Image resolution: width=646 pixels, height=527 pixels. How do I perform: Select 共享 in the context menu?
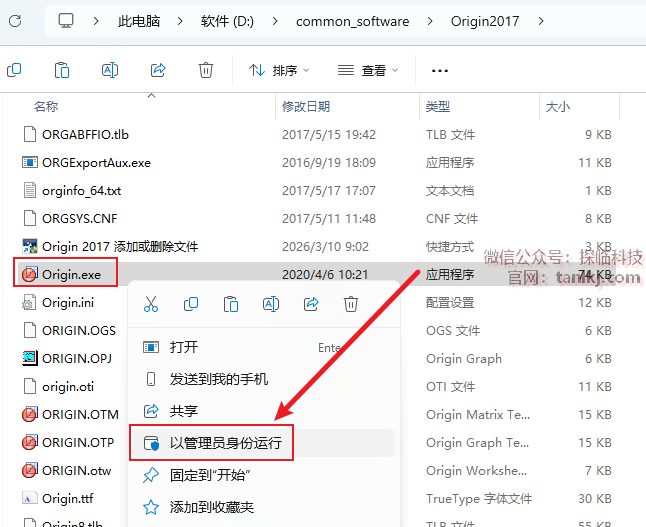(262, 411)
